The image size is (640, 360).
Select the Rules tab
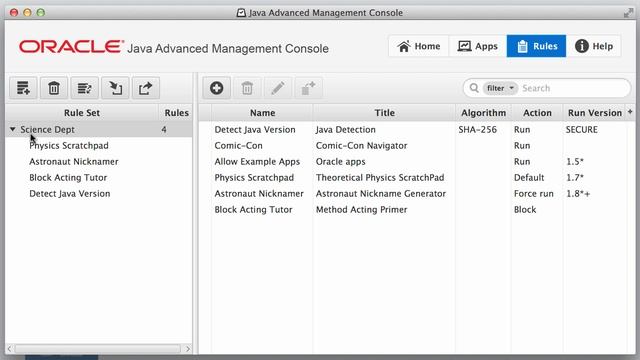[x=536, y=46]
